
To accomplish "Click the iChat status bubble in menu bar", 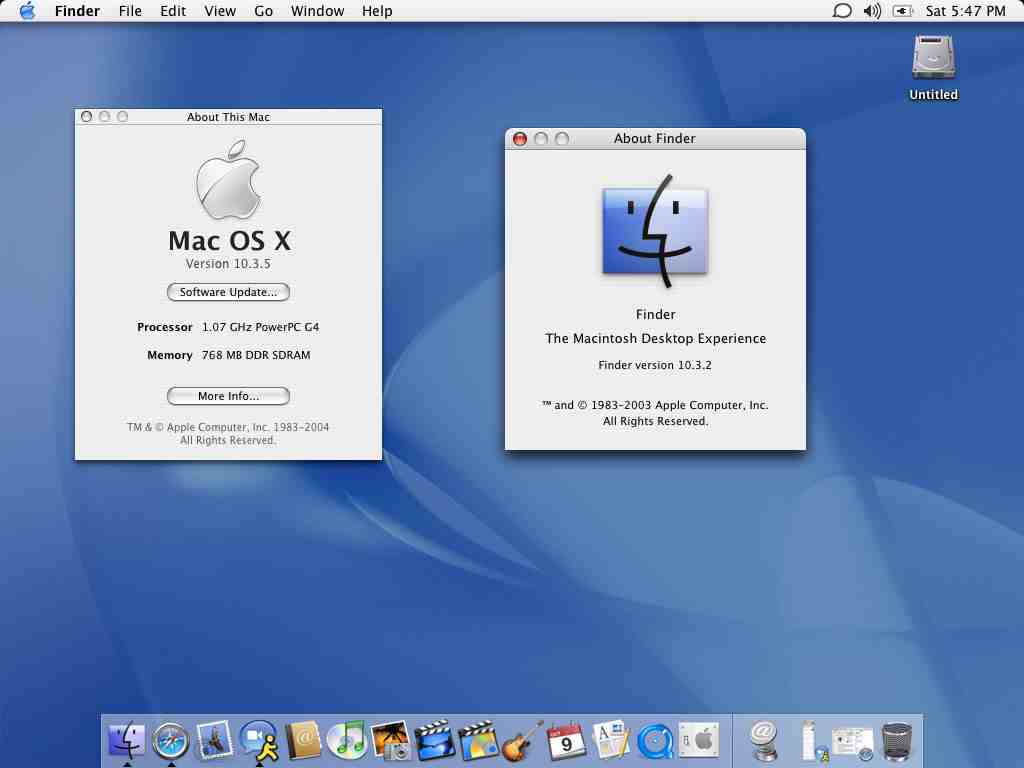I will pos(842,10).
